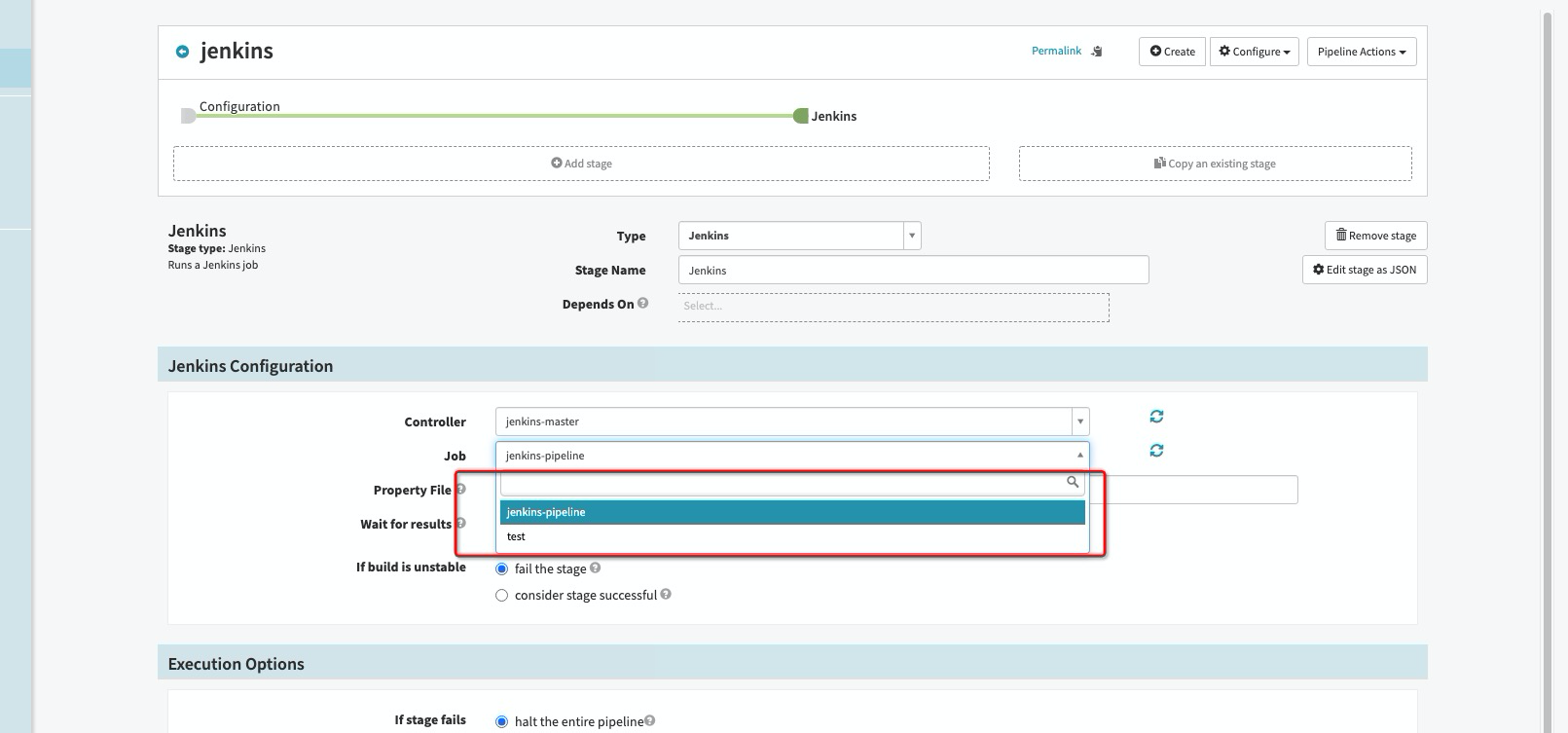
Task: Select halt the entire pipeline radio button
Action: 502,721
